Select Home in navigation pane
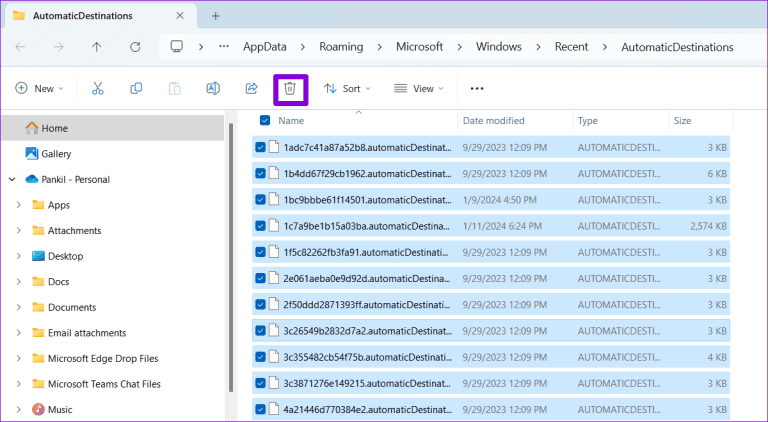This screenshot has width=768, height=422. coord(113,128)
